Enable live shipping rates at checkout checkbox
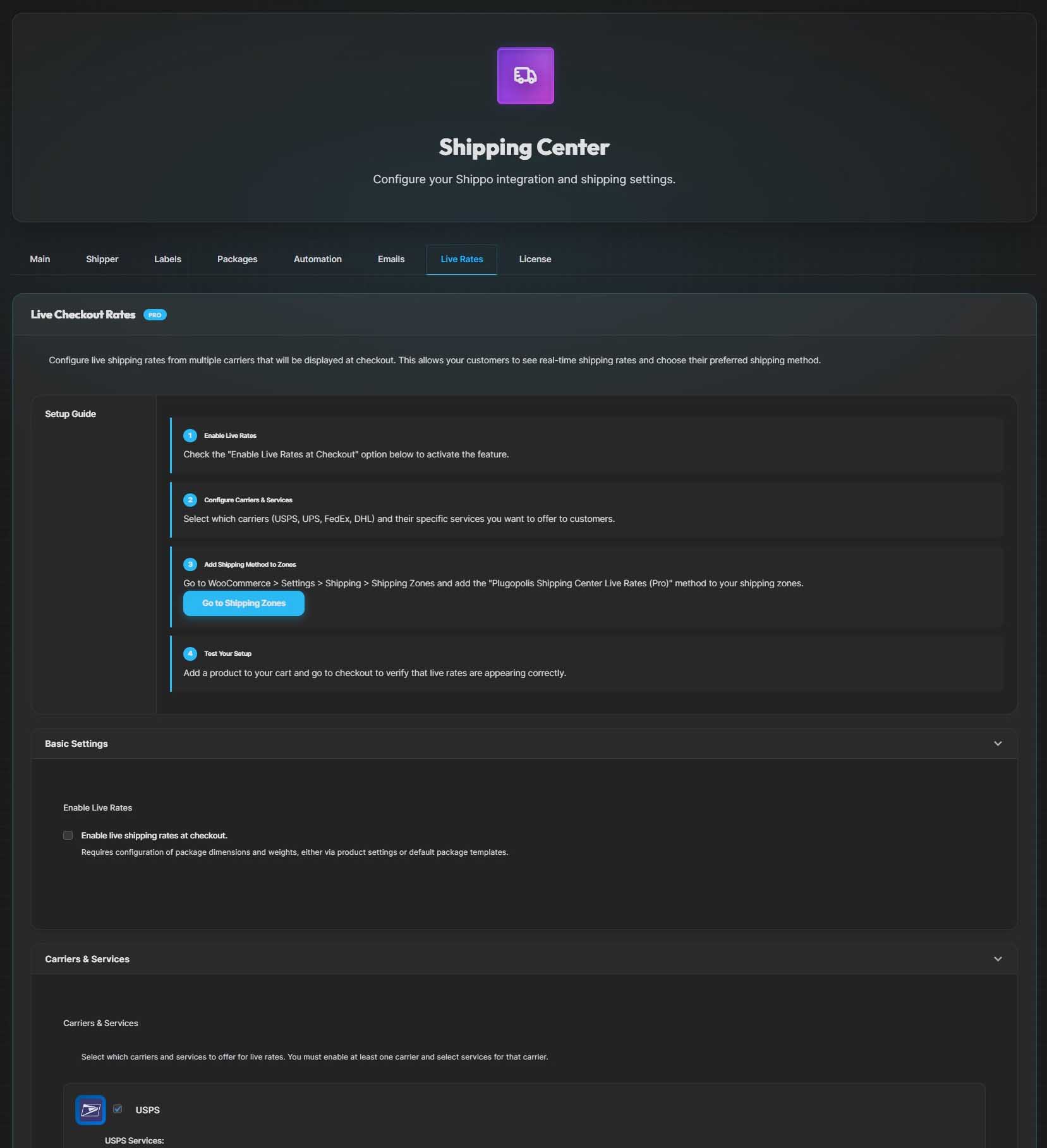The width and height of the screenshot is (1047, 1148). click(x=68, y=835)
